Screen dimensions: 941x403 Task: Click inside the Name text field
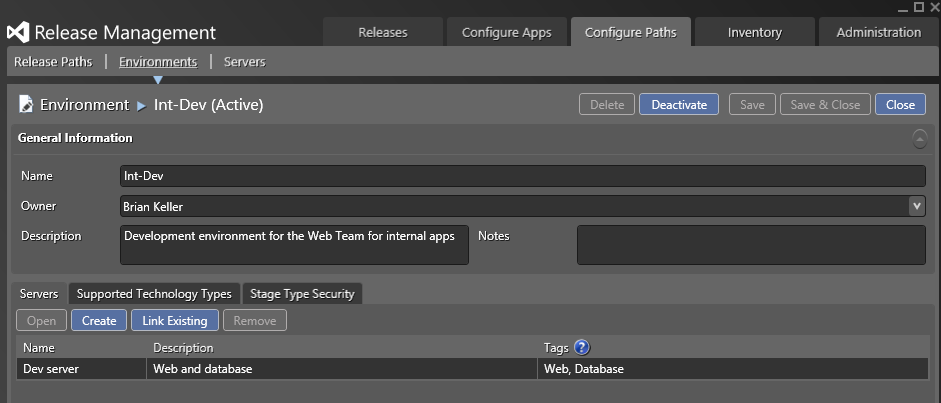coord(520,176)
